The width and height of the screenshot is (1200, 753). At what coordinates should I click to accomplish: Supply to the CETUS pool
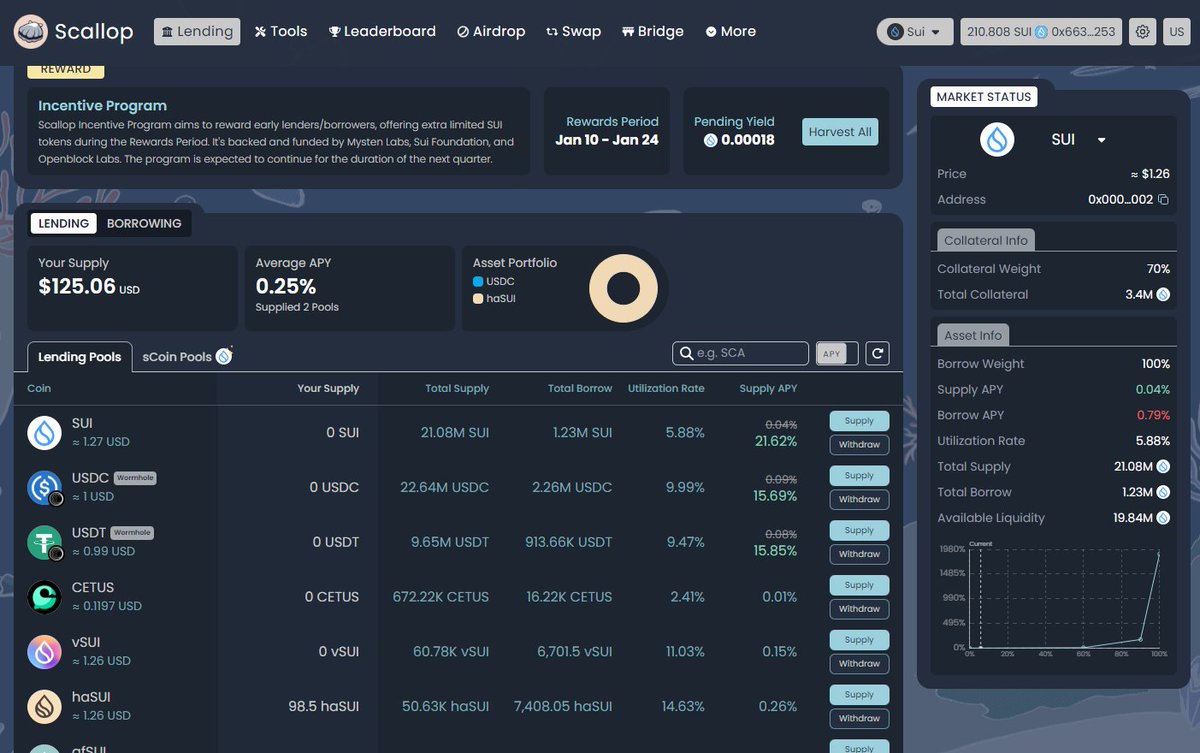click(859, 585)
